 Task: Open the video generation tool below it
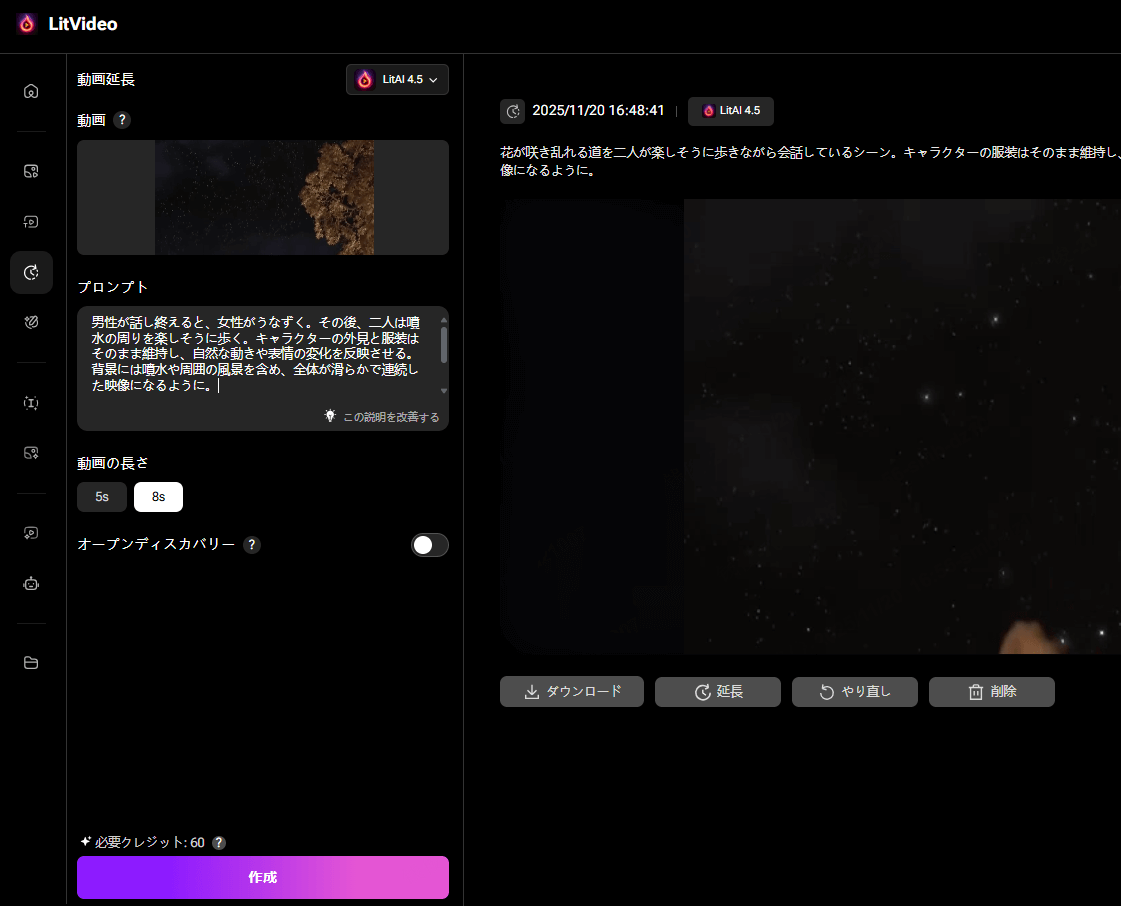pos(31,221)
